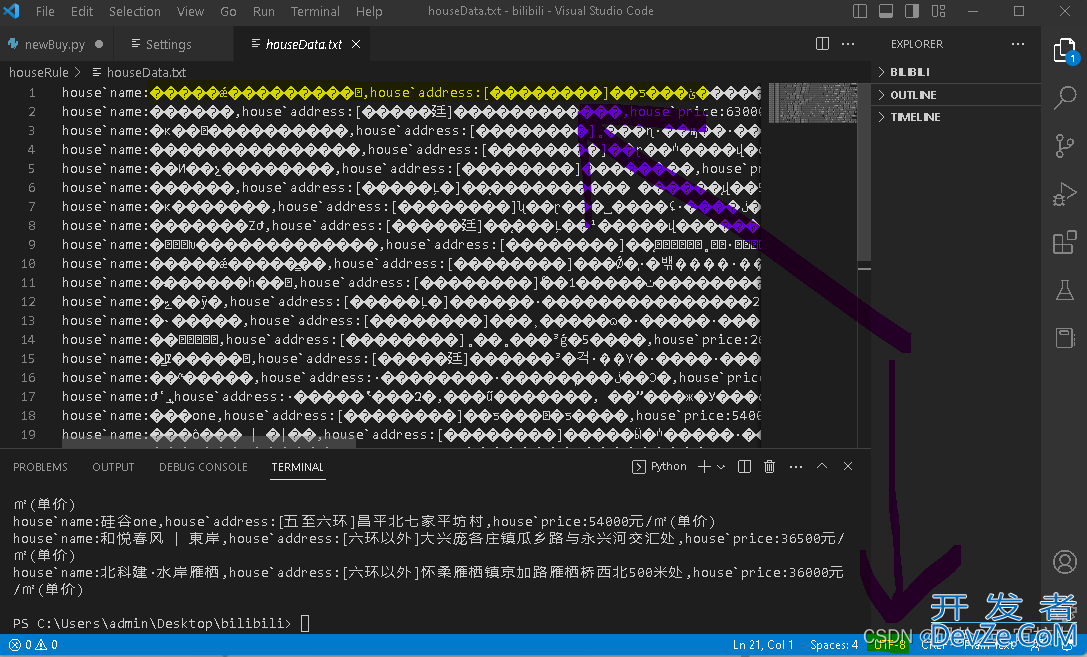
Task: Click the terminal prompt input area
Action: [x=305, y=623]
